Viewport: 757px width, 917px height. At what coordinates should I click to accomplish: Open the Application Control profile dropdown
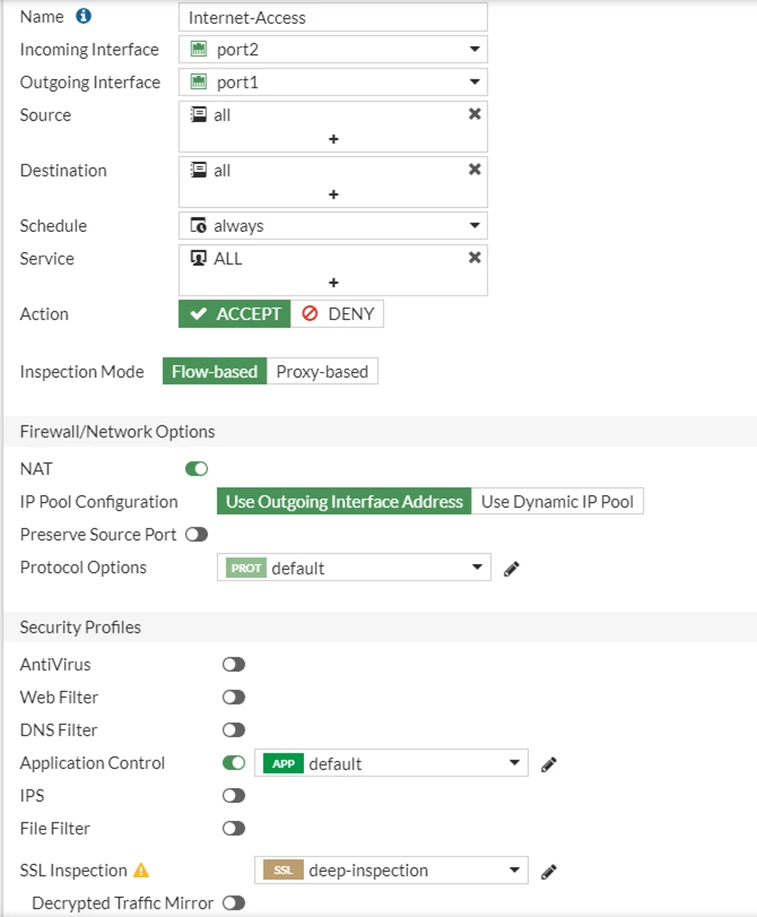(391, 763)
